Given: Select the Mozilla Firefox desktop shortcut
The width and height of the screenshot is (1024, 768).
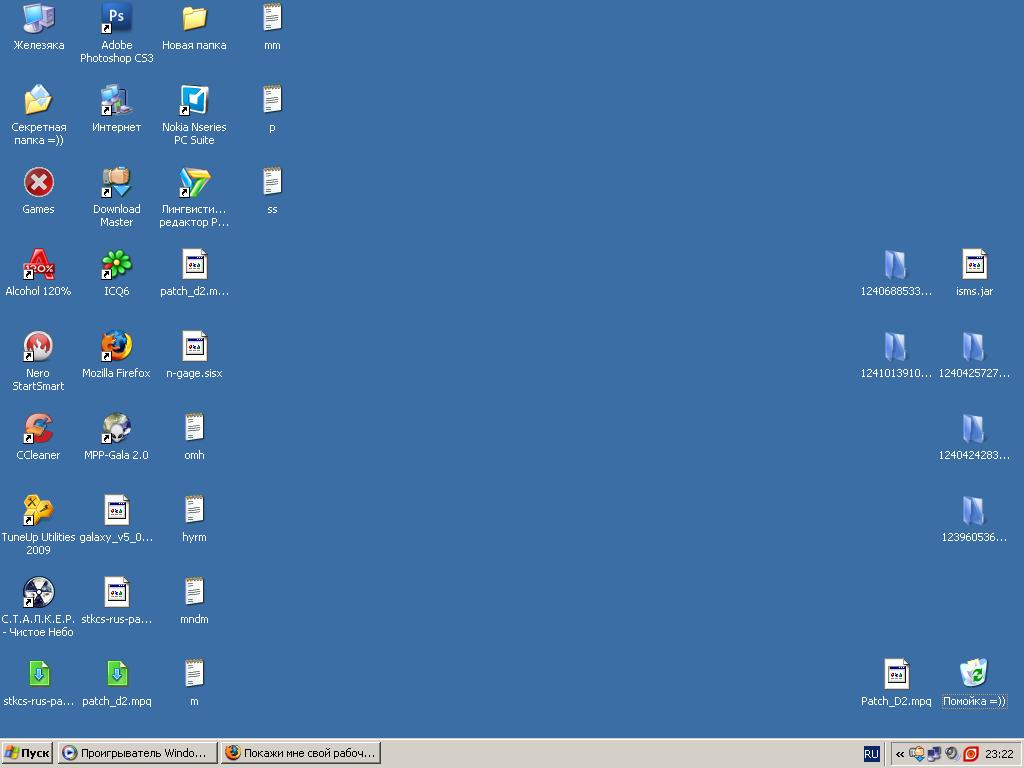Looking at the screenshot, I should coord(116,347).
